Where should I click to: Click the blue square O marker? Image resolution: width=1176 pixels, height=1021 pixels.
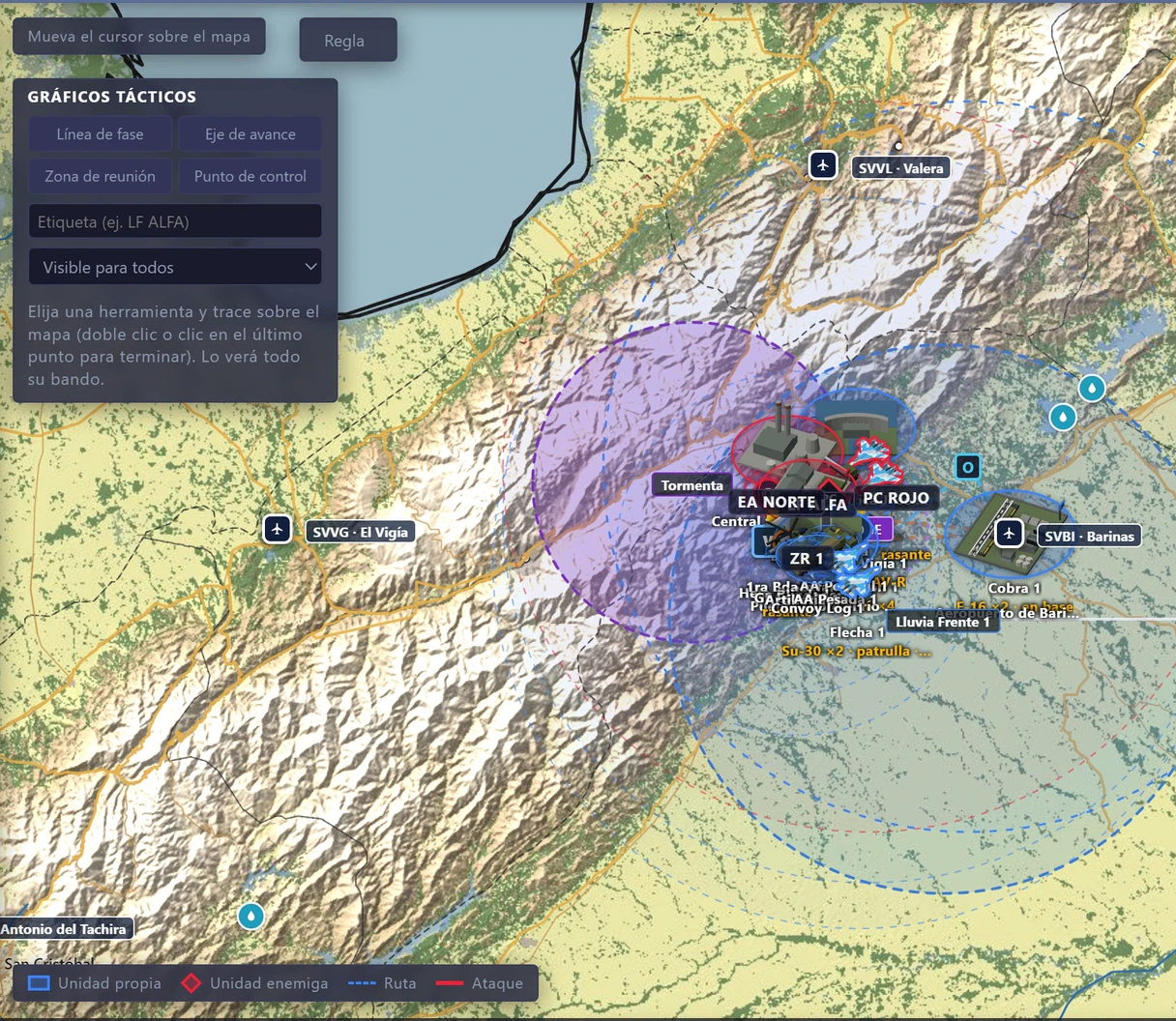(967, 468)
